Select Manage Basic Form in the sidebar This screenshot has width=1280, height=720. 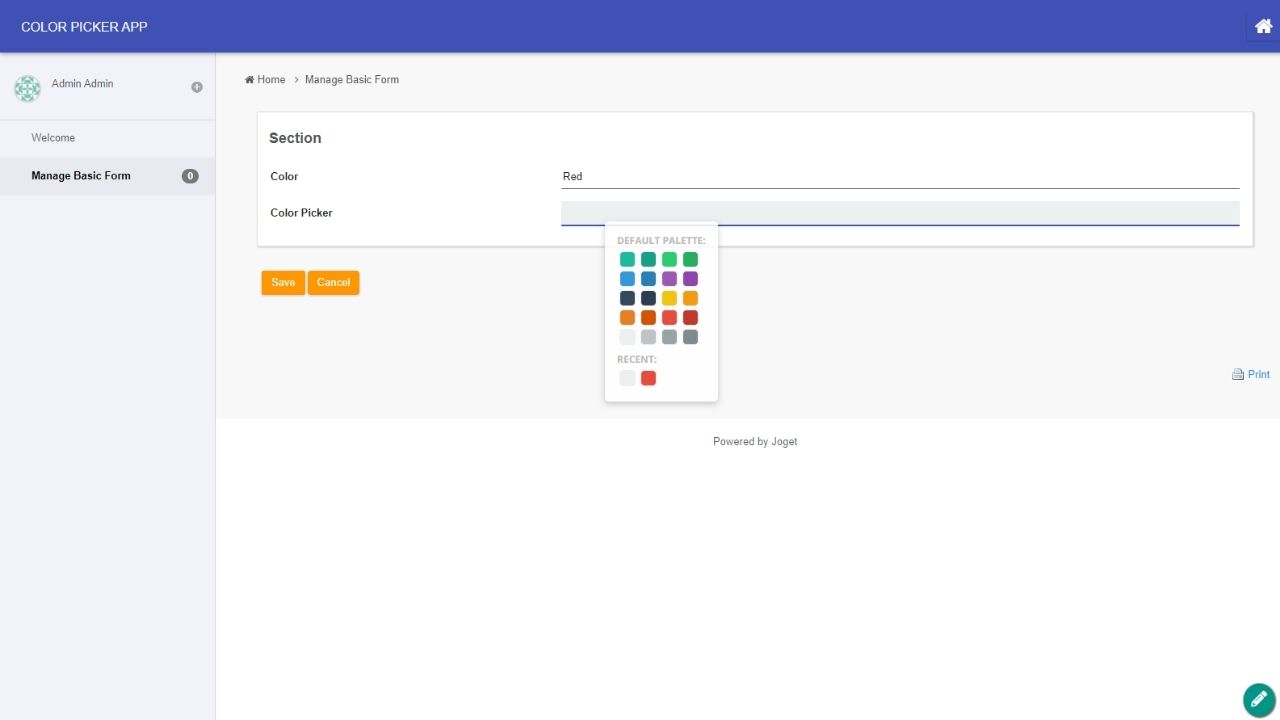point(81,176)
